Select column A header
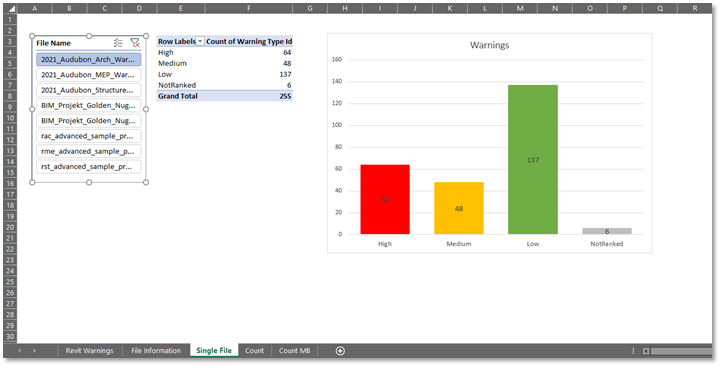 [34, 8]
